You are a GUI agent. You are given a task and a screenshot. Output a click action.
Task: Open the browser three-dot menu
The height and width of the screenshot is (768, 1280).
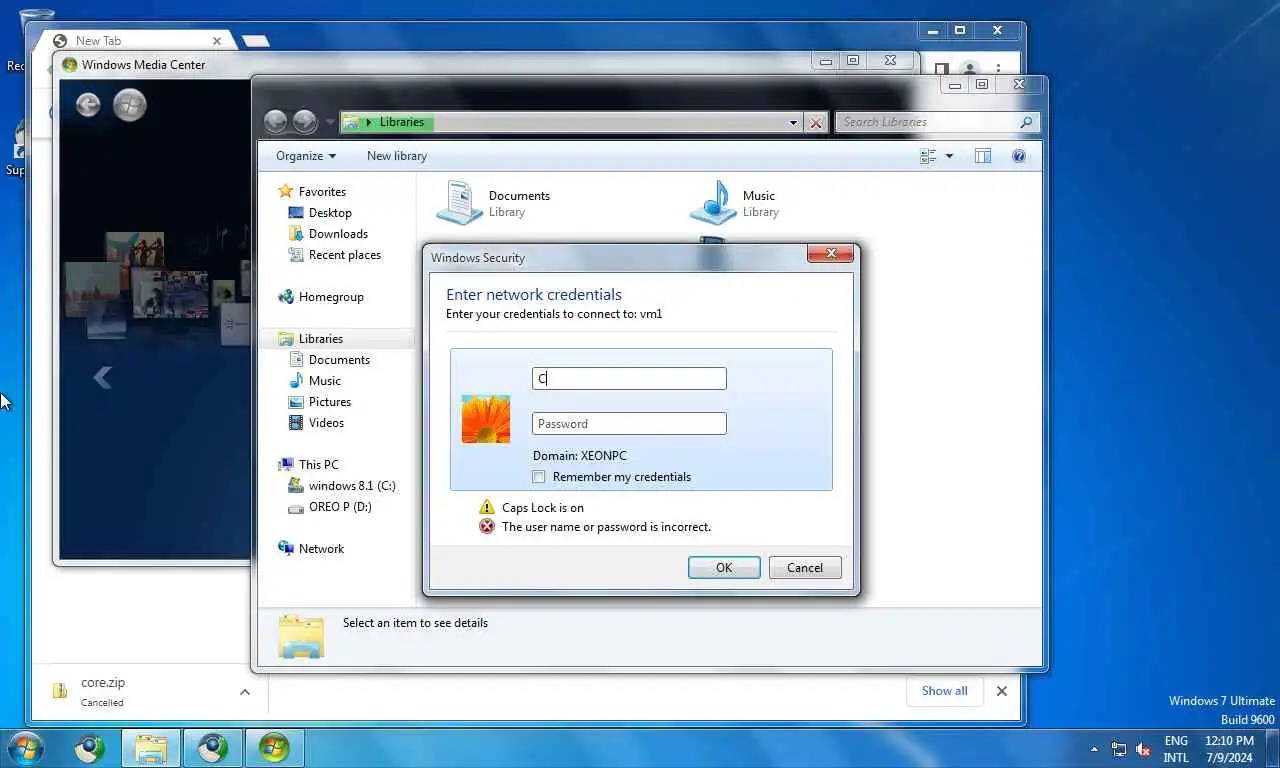tap(998, 69)
